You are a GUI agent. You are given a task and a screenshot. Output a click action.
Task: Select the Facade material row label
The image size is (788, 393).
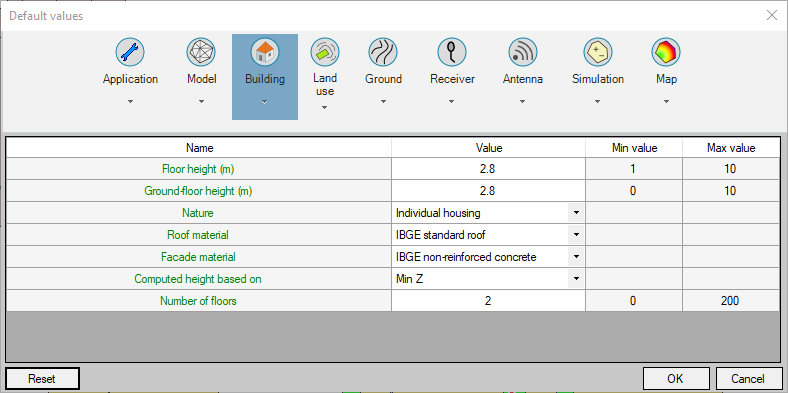(198, 257)
